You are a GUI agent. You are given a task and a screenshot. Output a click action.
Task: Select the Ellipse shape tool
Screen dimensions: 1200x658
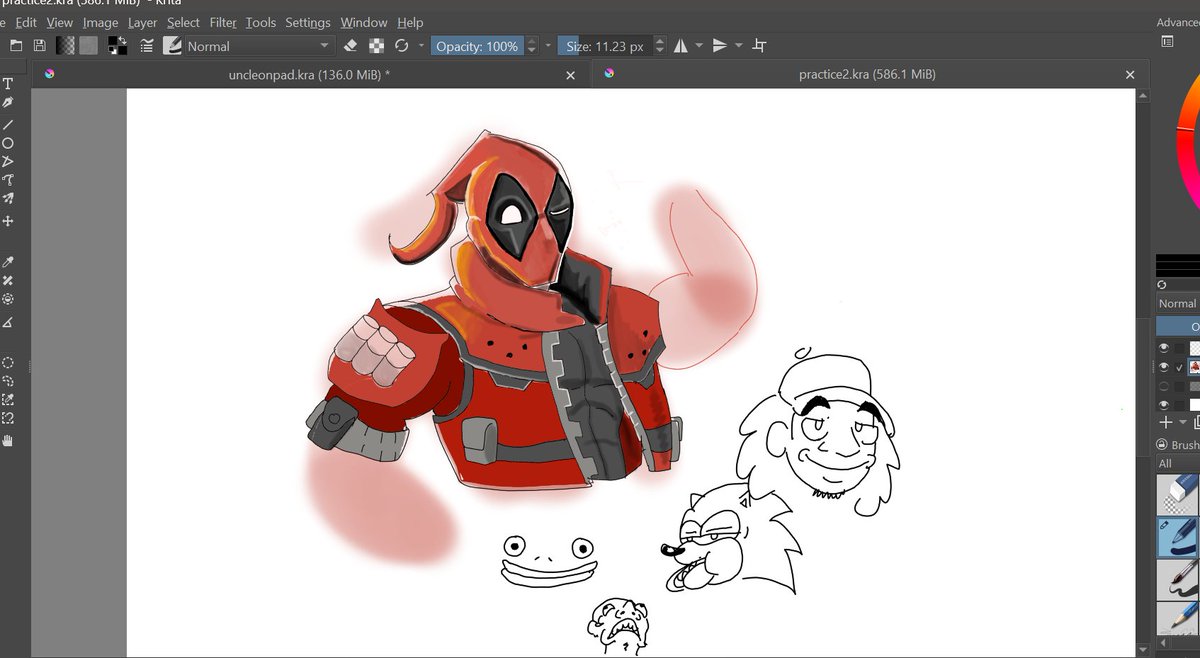pyautogui.click(x=8, y=143)
